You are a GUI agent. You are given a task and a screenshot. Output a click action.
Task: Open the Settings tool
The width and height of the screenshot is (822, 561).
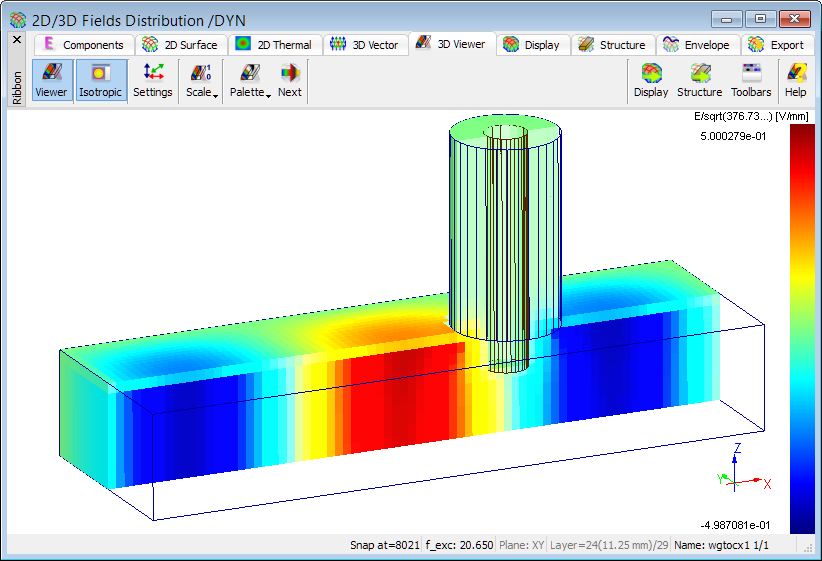153,80
